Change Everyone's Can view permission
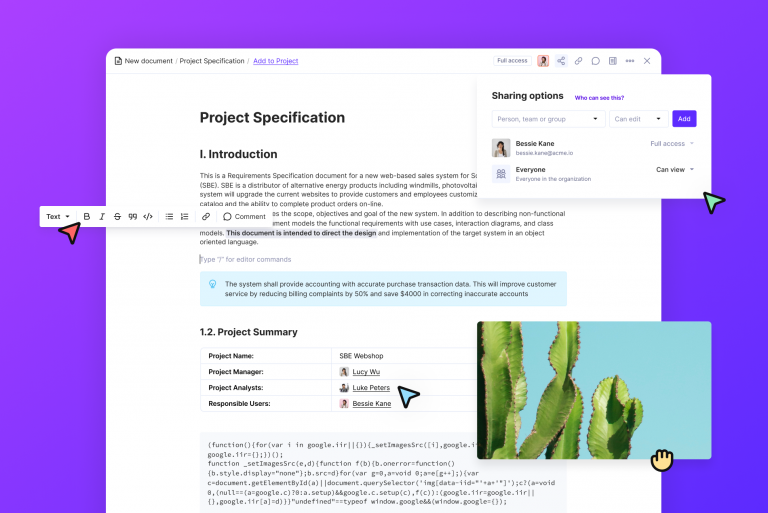 point(675,170)
